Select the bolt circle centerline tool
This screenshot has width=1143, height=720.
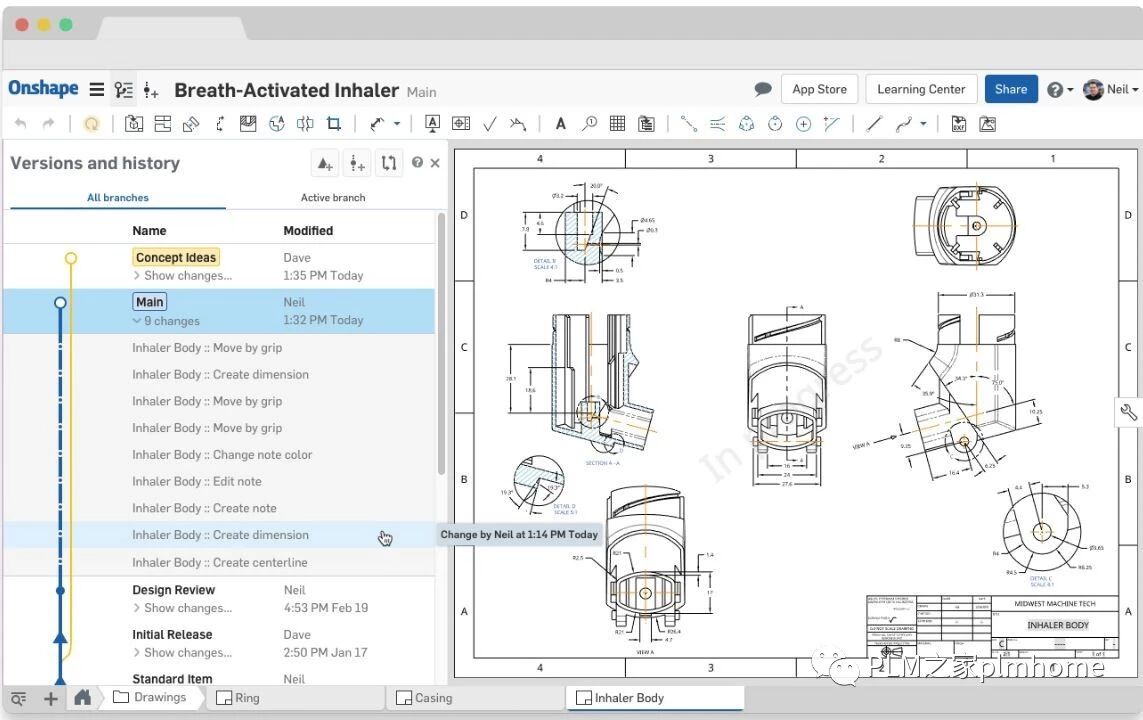(746, 124)
